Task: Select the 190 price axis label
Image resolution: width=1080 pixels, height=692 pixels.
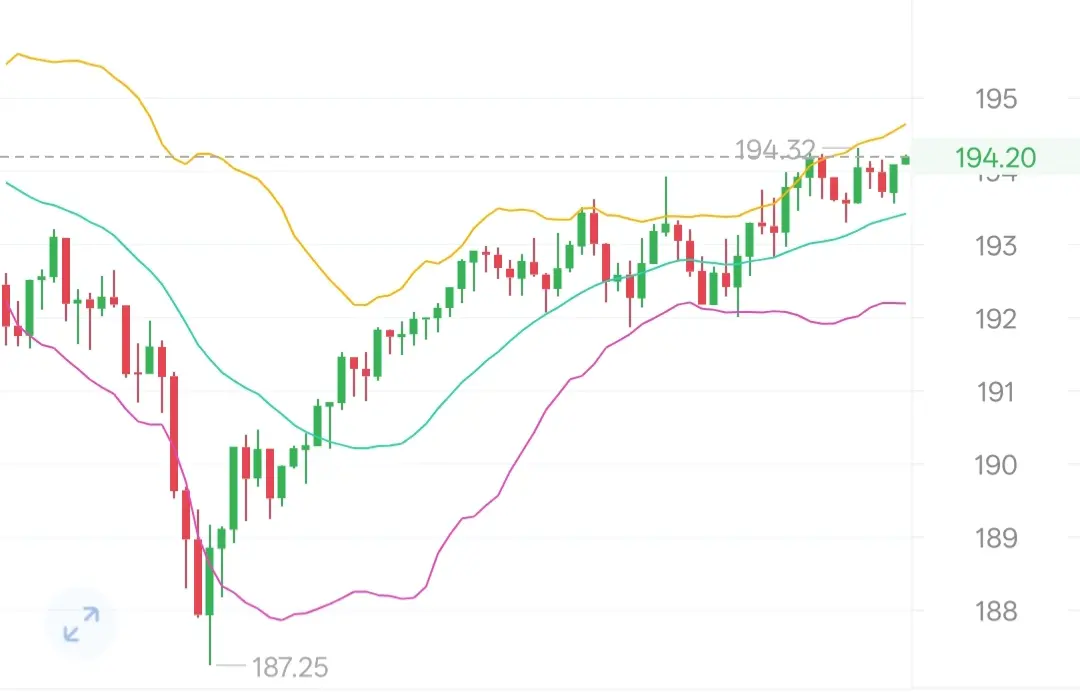Action: 996,465
